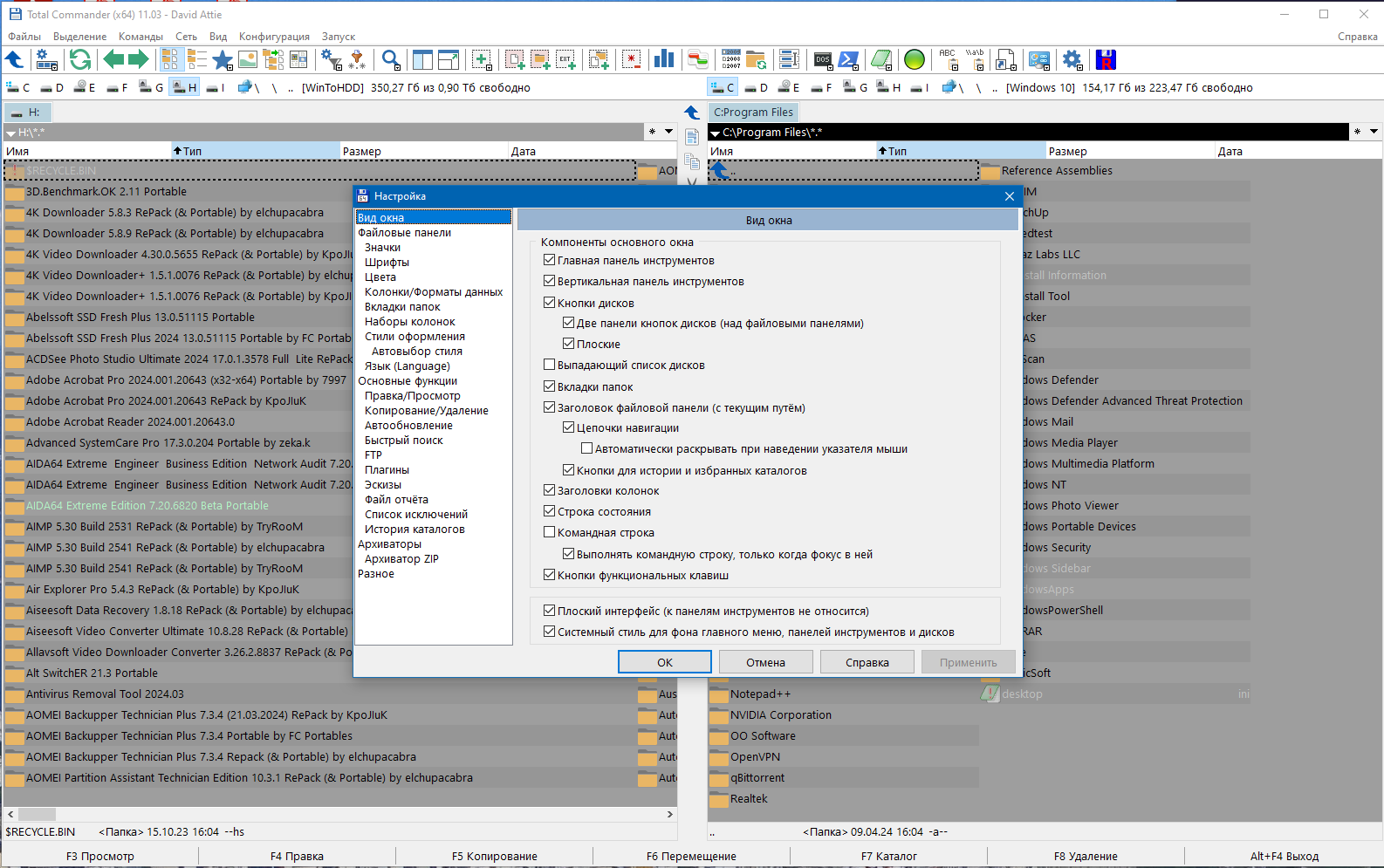1384x868 pixels.
Task: Click 'F5 Копирование' function key button
Action: click(494, 856)
